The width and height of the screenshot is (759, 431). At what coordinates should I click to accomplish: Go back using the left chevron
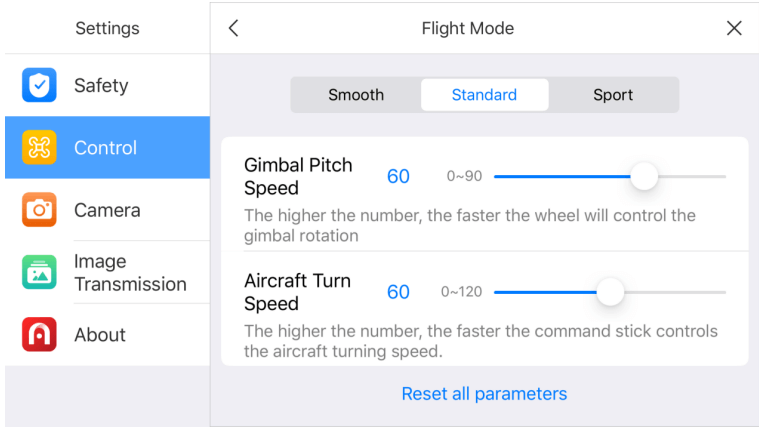click(x=234, y=28)
